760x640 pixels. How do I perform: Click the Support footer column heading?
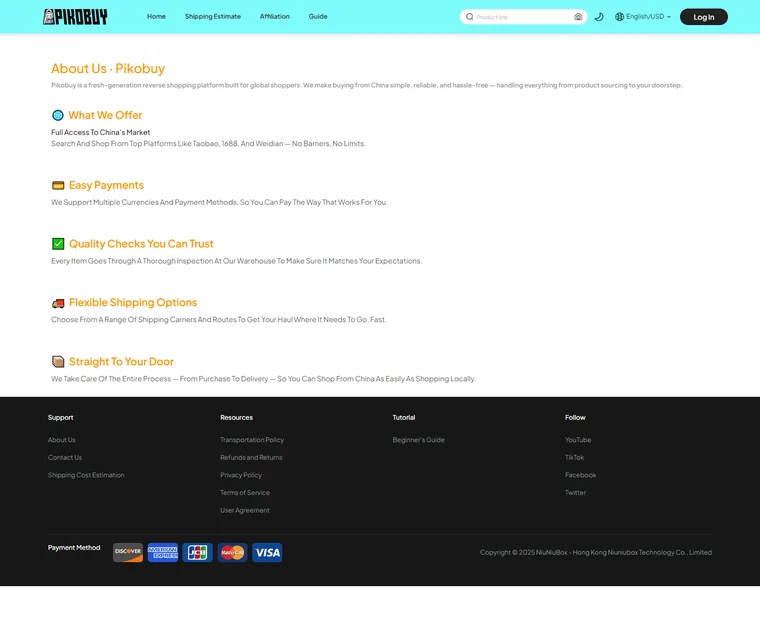(61, 417)
